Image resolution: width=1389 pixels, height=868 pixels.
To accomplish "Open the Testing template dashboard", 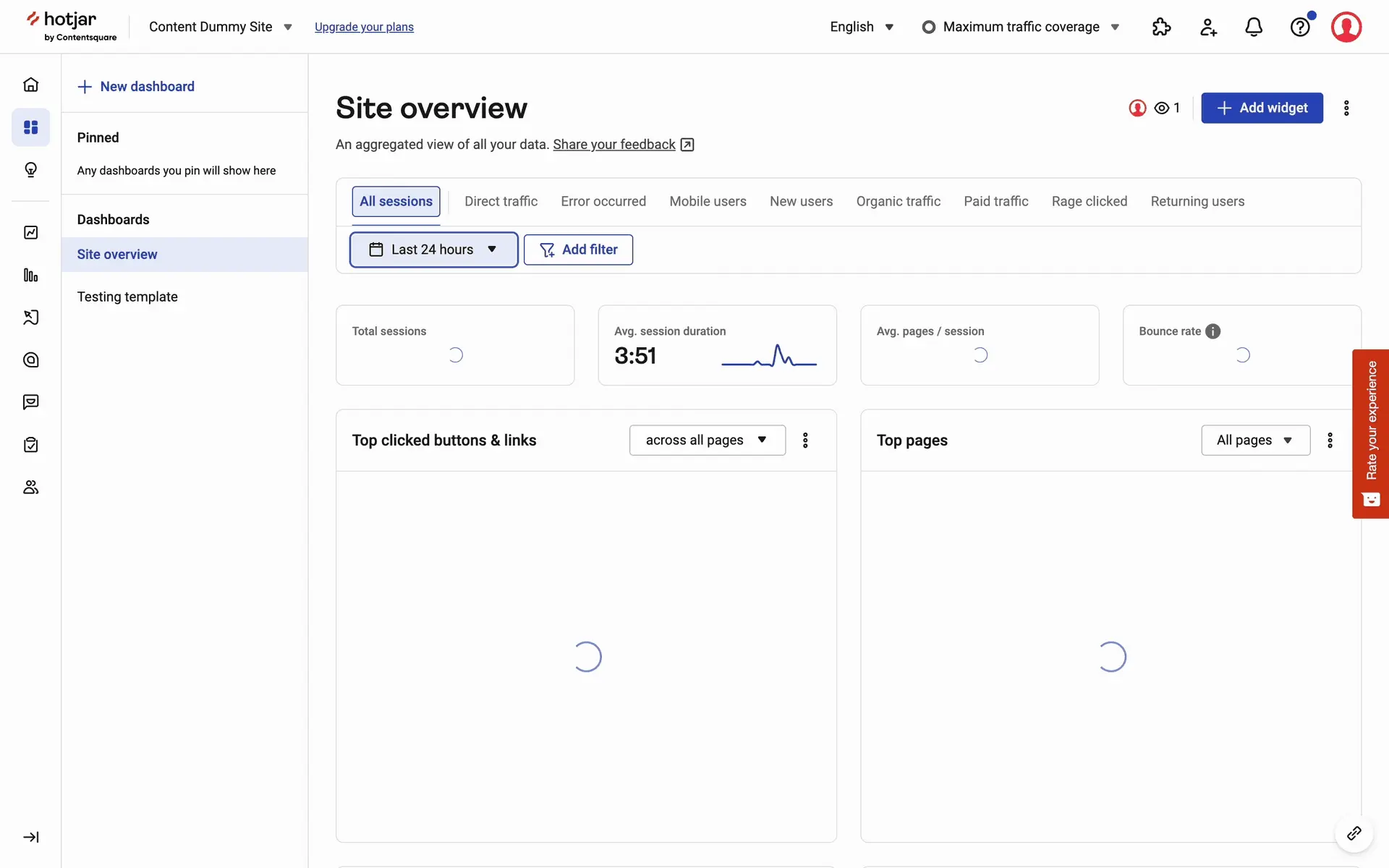I will [127, 297].
